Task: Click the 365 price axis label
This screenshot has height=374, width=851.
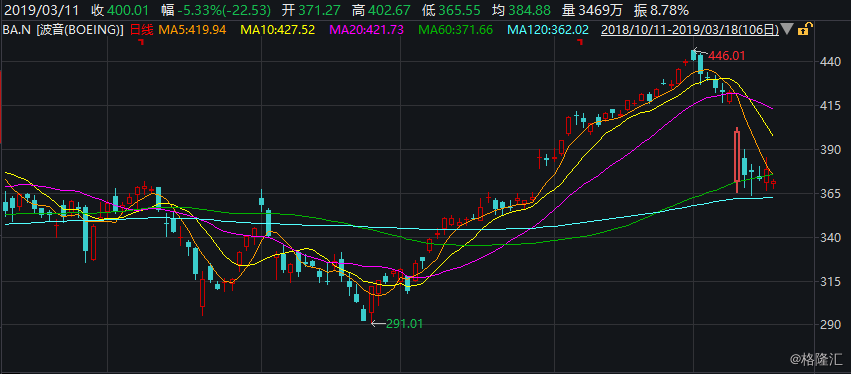Action: click(831, 193)
